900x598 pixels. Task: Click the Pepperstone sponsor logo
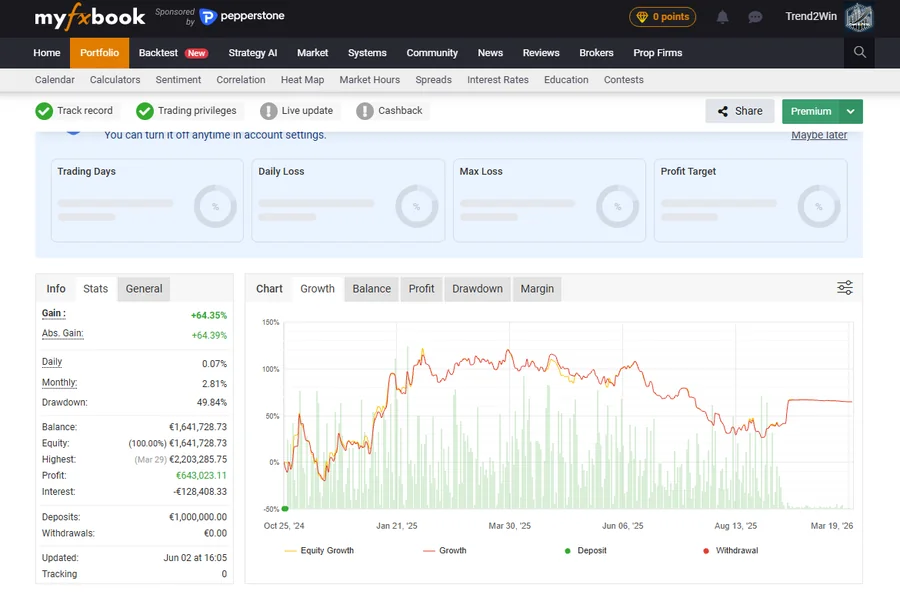point(242,17)
